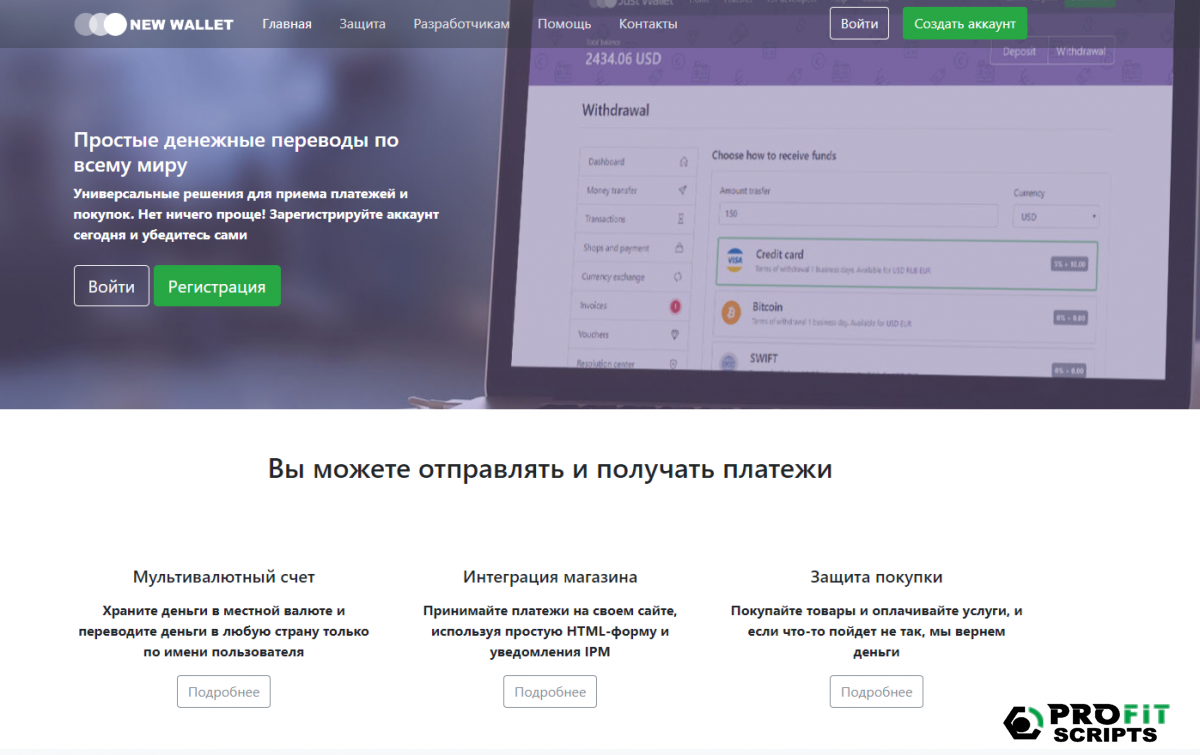Screen dimensions: 1200x755
Task: Click the New Wallet logo icon
Action: pos(100,24)
